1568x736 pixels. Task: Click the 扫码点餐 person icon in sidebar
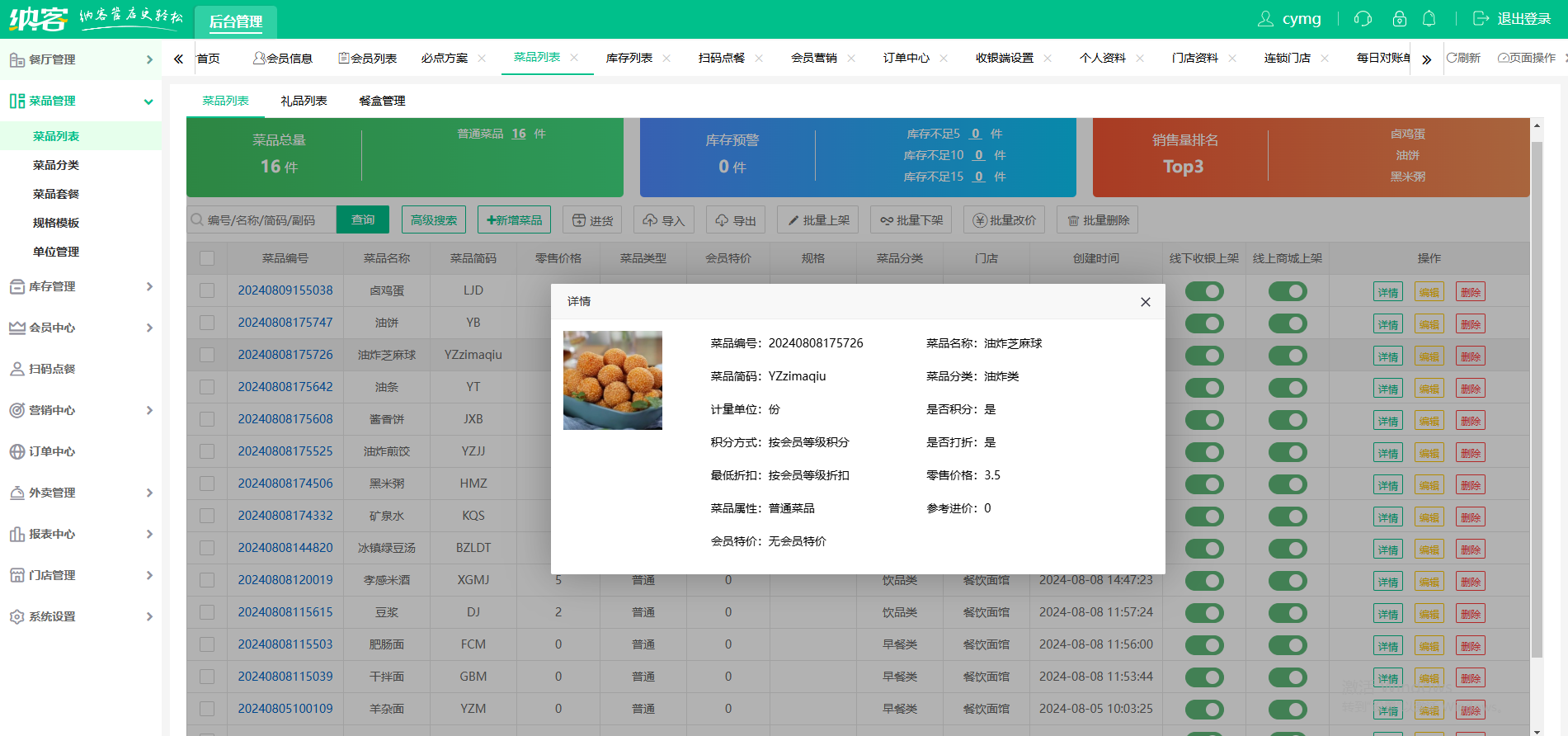click(x=16, y=369)
